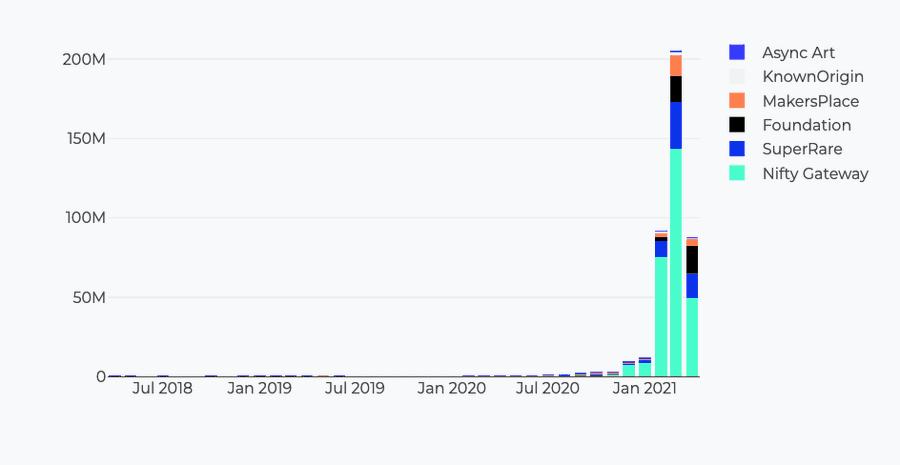
Task: Click the black Foundation legend swatch
Action: (737, 125)
